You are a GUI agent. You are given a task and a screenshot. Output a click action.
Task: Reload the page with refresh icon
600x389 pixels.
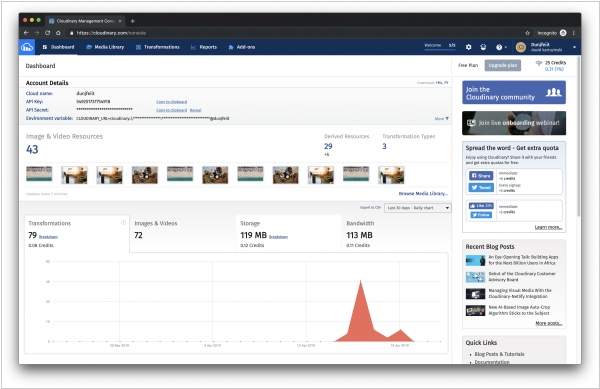coord(47,33)
